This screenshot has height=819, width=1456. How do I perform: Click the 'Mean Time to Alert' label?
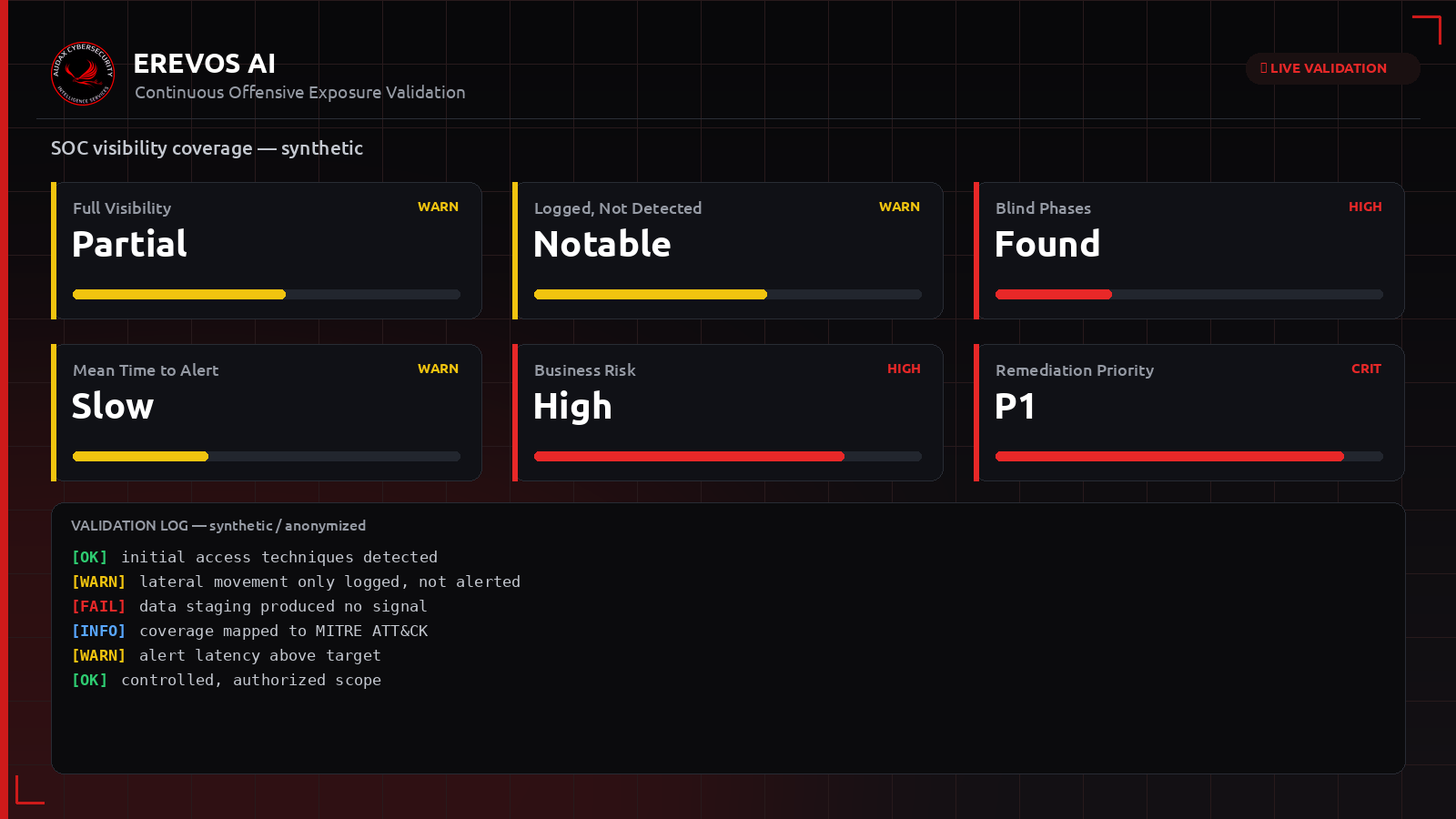(x=146, y=370)
